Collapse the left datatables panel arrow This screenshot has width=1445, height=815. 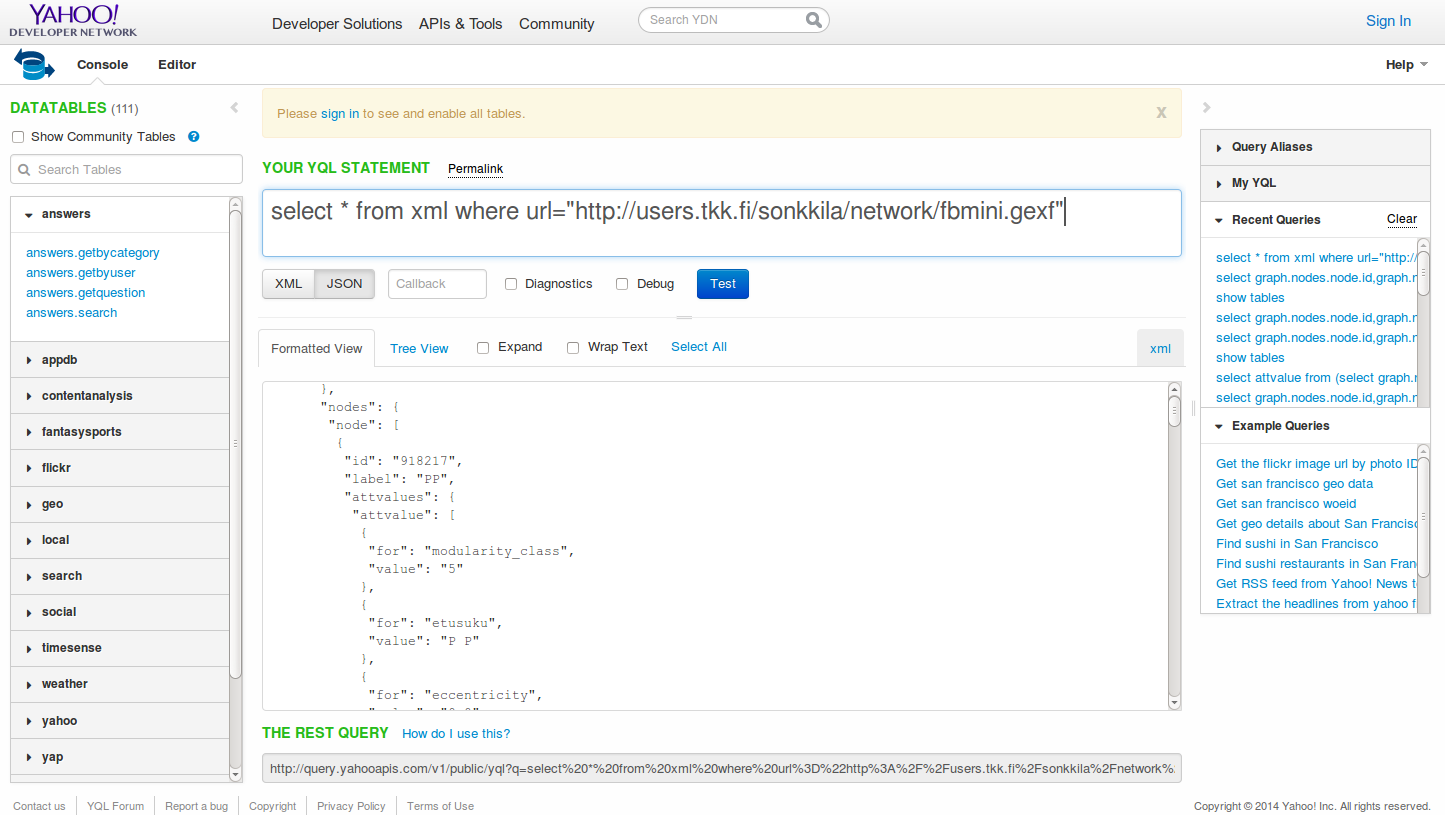point(234,108)
